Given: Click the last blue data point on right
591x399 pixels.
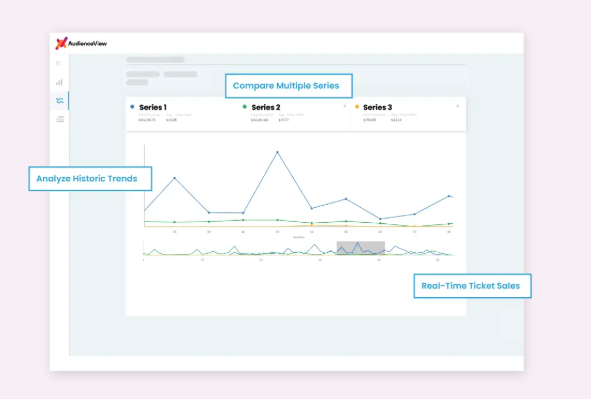Looking at the screenshot, I should [x=449, y=196].
